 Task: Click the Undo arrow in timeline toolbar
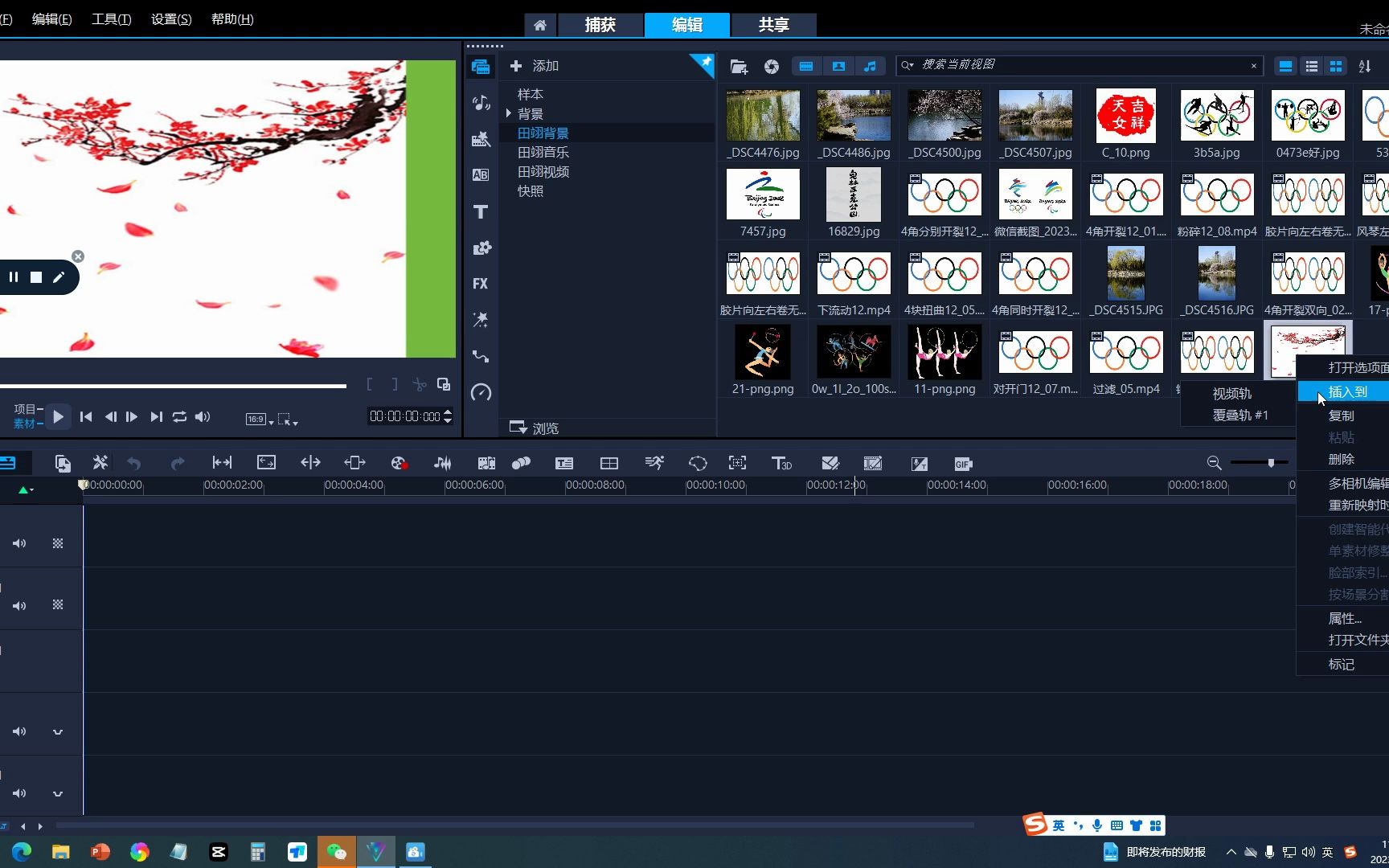click(134, 463)
